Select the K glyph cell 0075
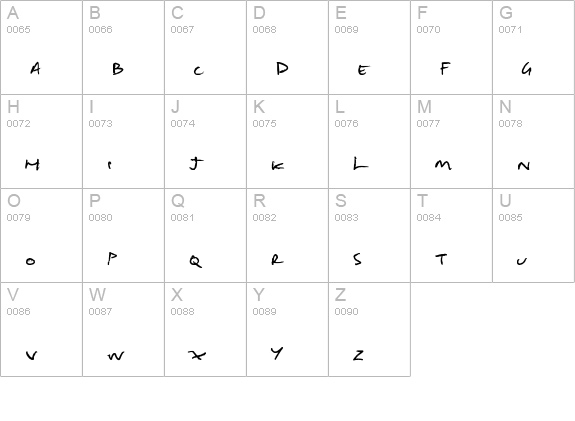Viewport: 575px width, 421px height. (x=288, y=142)
